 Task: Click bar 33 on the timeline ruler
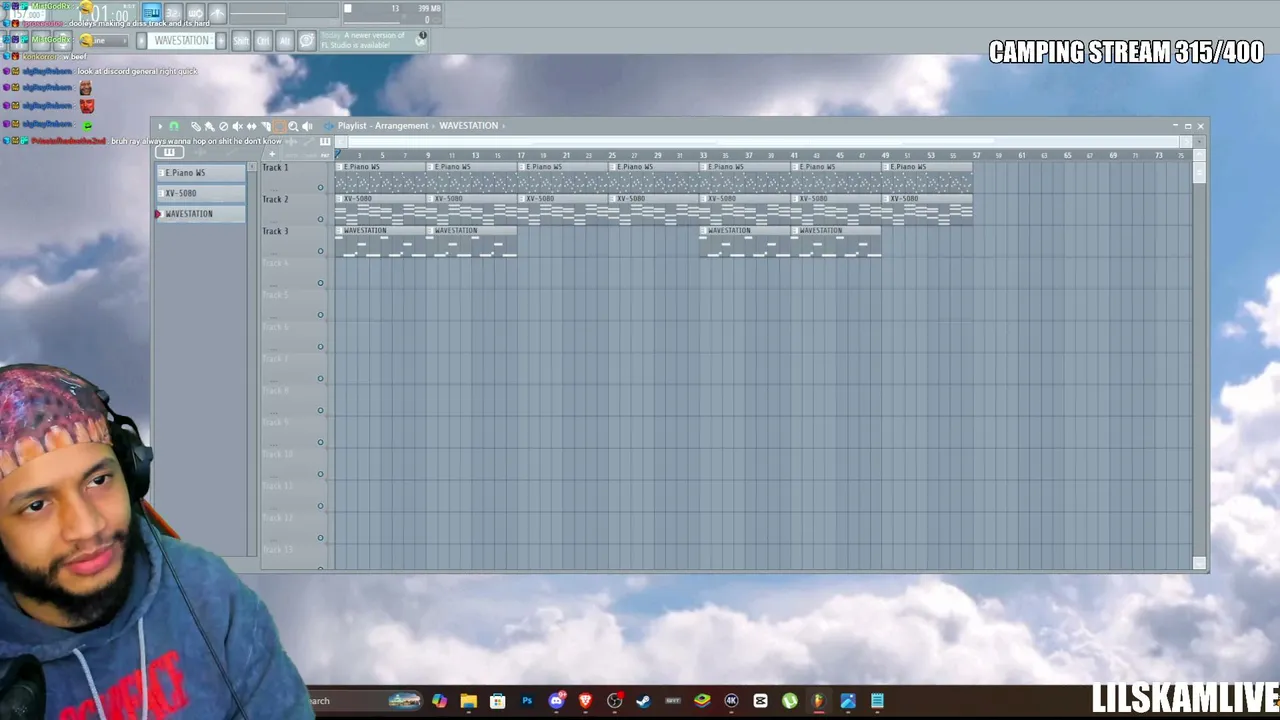(x=703, y=155)
